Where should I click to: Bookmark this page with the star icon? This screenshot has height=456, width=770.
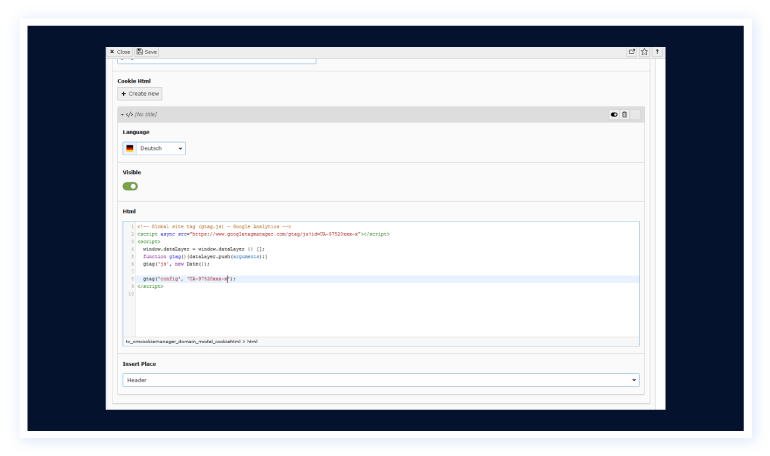645,52
